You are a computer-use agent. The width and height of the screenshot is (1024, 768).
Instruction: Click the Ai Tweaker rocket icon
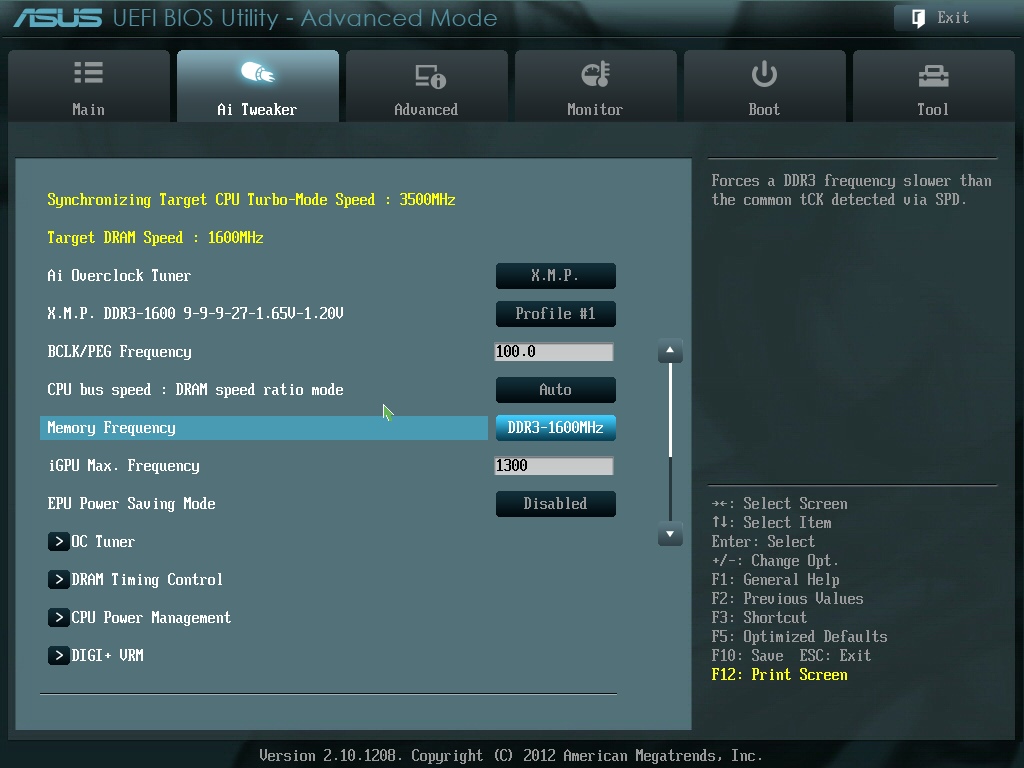click(x=257, y=72)
